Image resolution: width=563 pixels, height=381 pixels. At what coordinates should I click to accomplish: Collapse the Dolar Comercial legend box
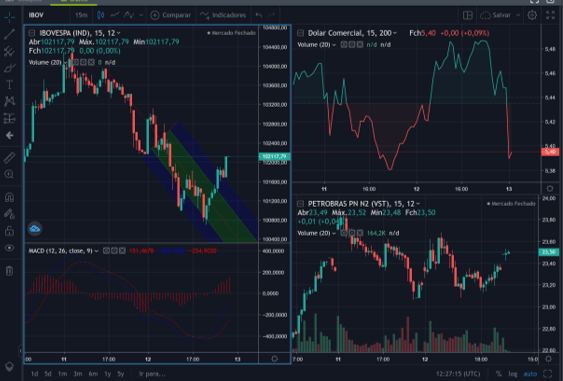coord(300,33)
